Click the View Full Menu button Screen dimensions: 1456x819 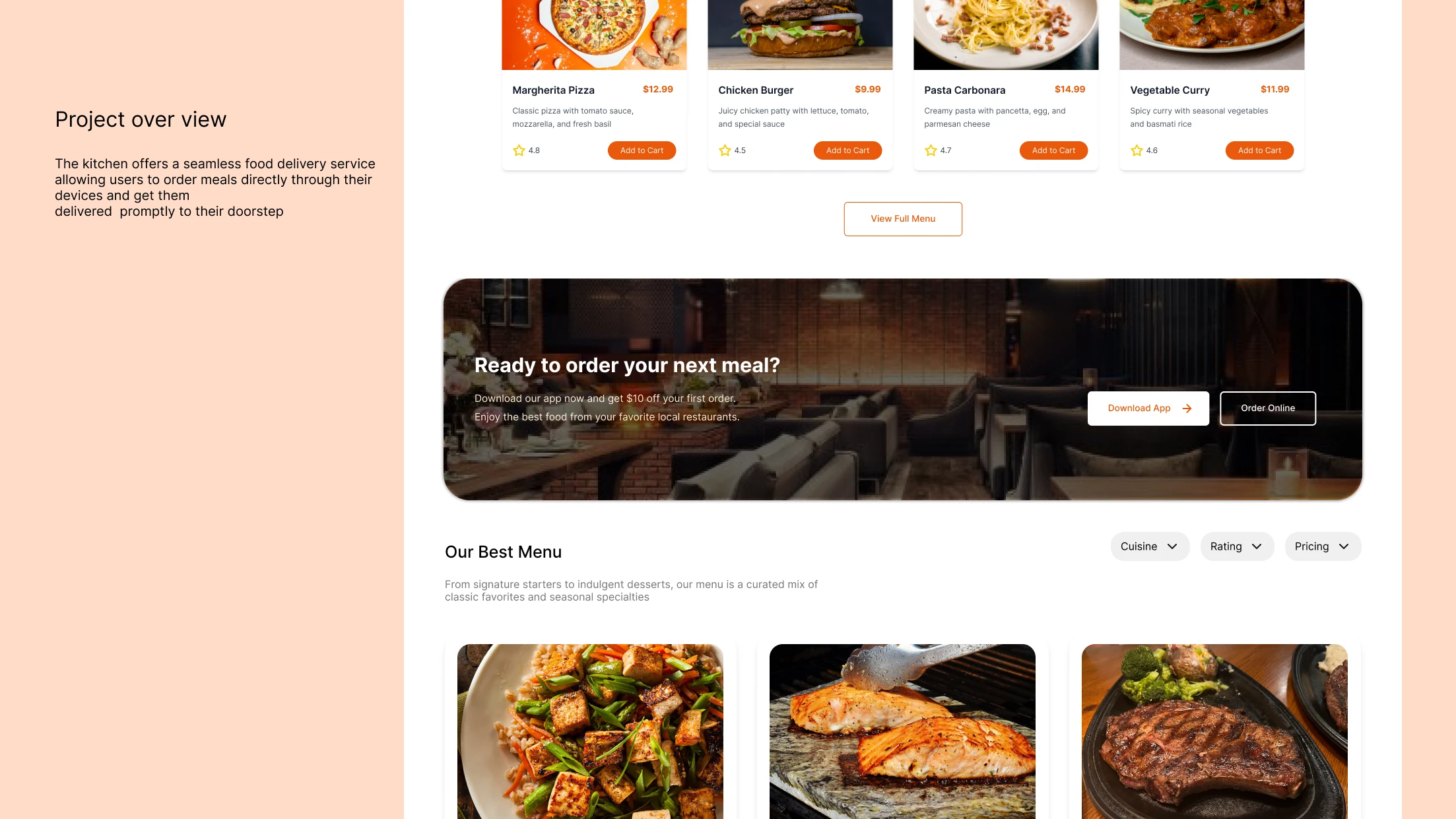pos(903,219)
